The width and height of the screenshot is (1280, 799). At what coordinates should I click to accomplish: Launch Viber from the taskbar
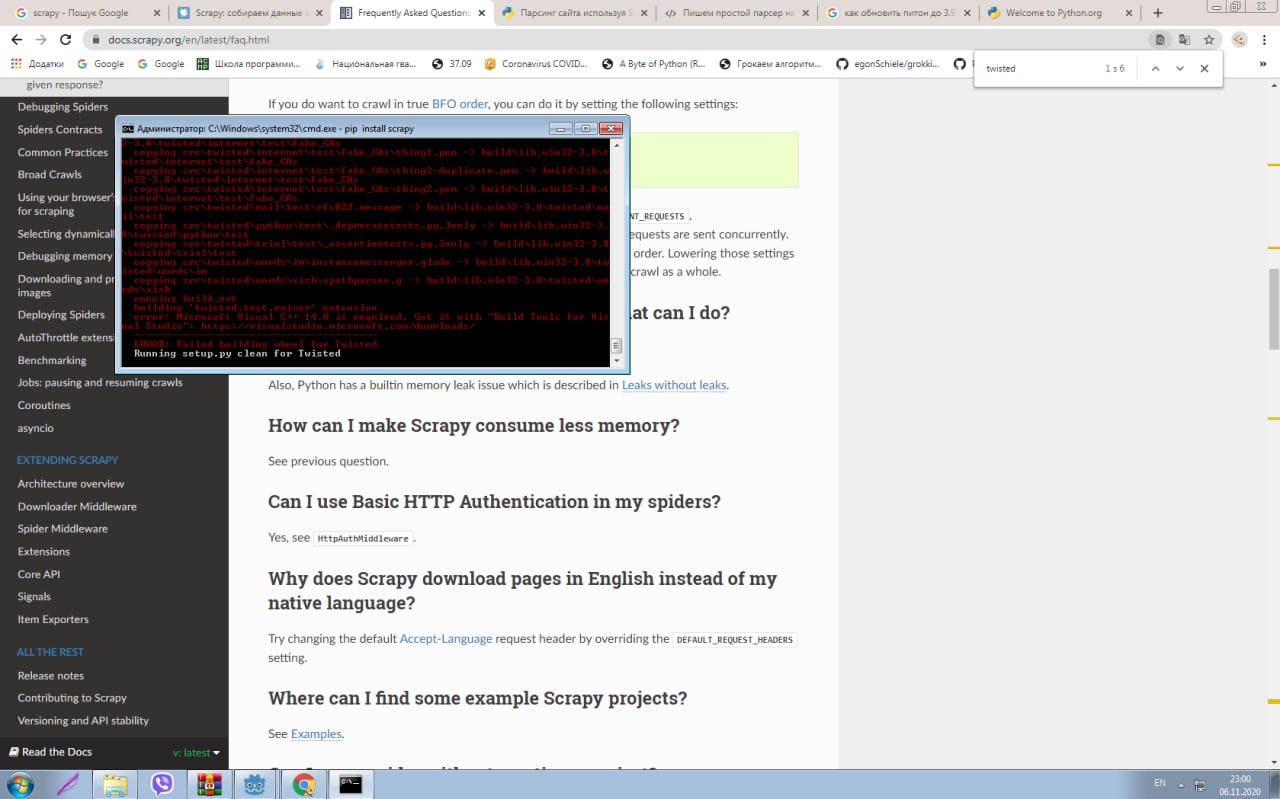162,784
